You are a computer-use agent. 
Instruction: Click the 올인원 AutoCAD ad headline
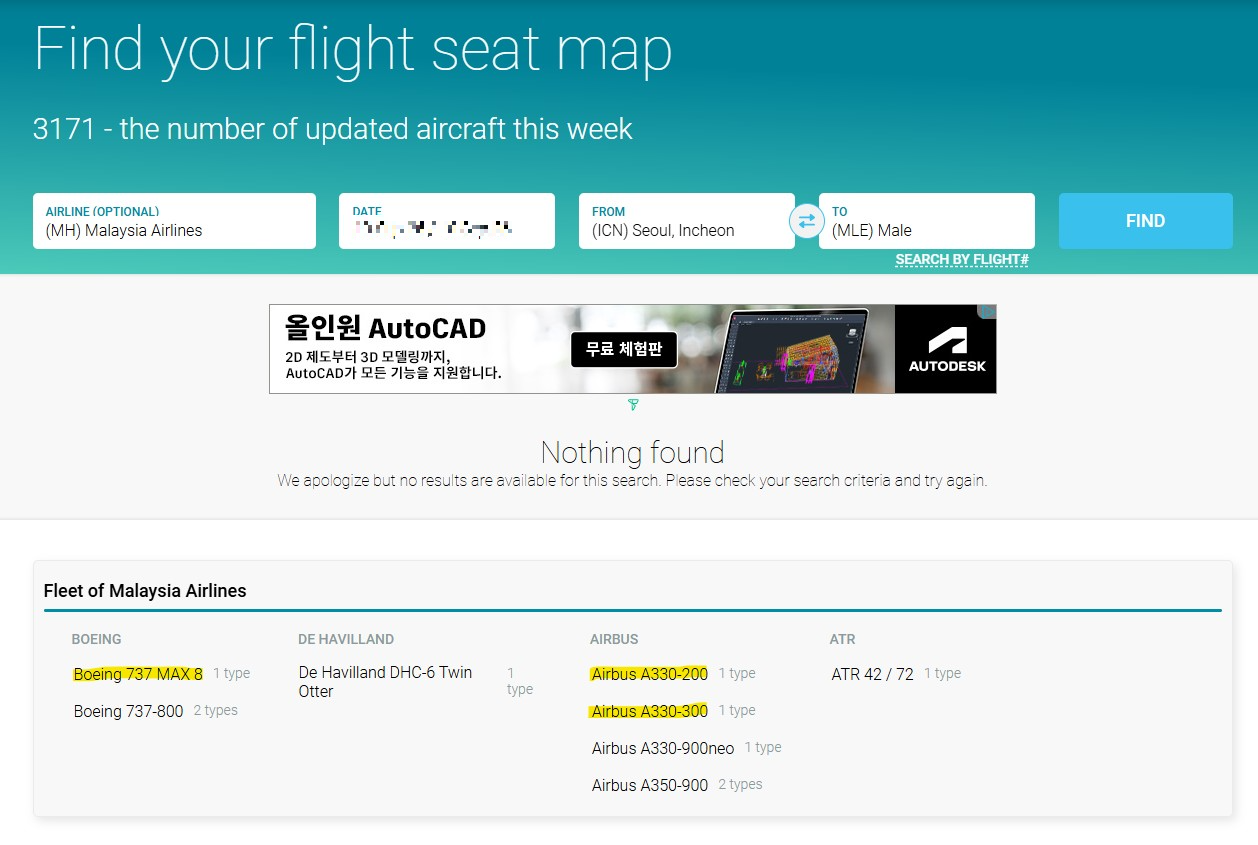point(385,327)
